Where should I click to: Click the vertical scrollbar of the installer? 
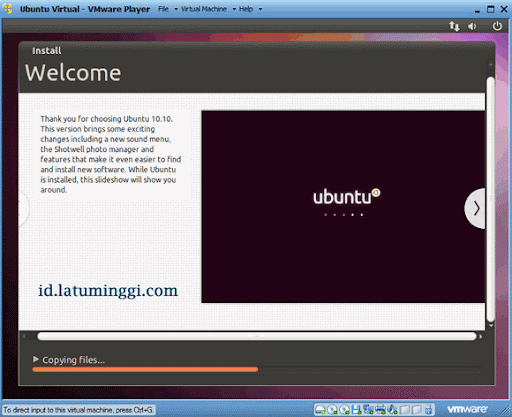490,199
